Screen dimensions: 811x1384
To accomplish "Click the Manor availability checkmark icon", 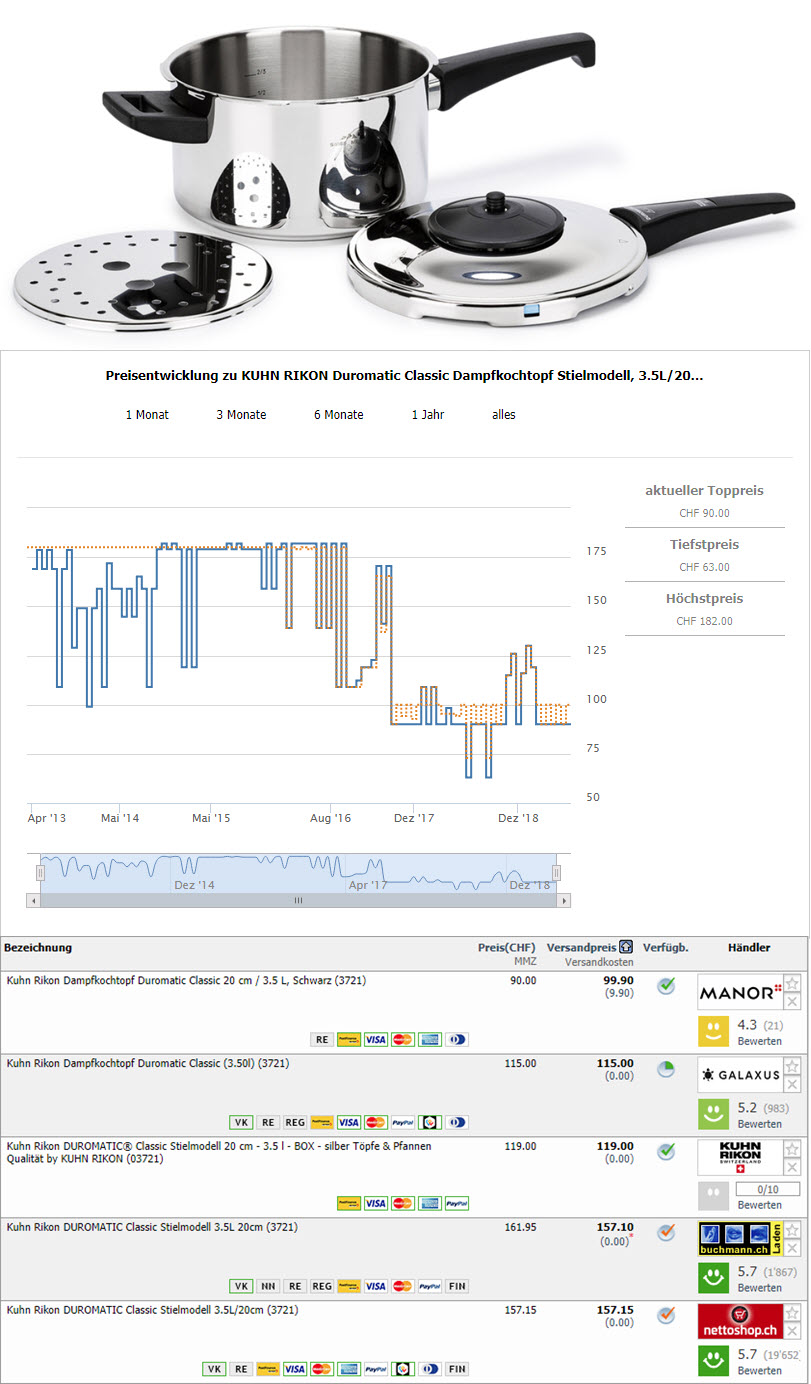I will pyautogui.click(x=665, y=987).
